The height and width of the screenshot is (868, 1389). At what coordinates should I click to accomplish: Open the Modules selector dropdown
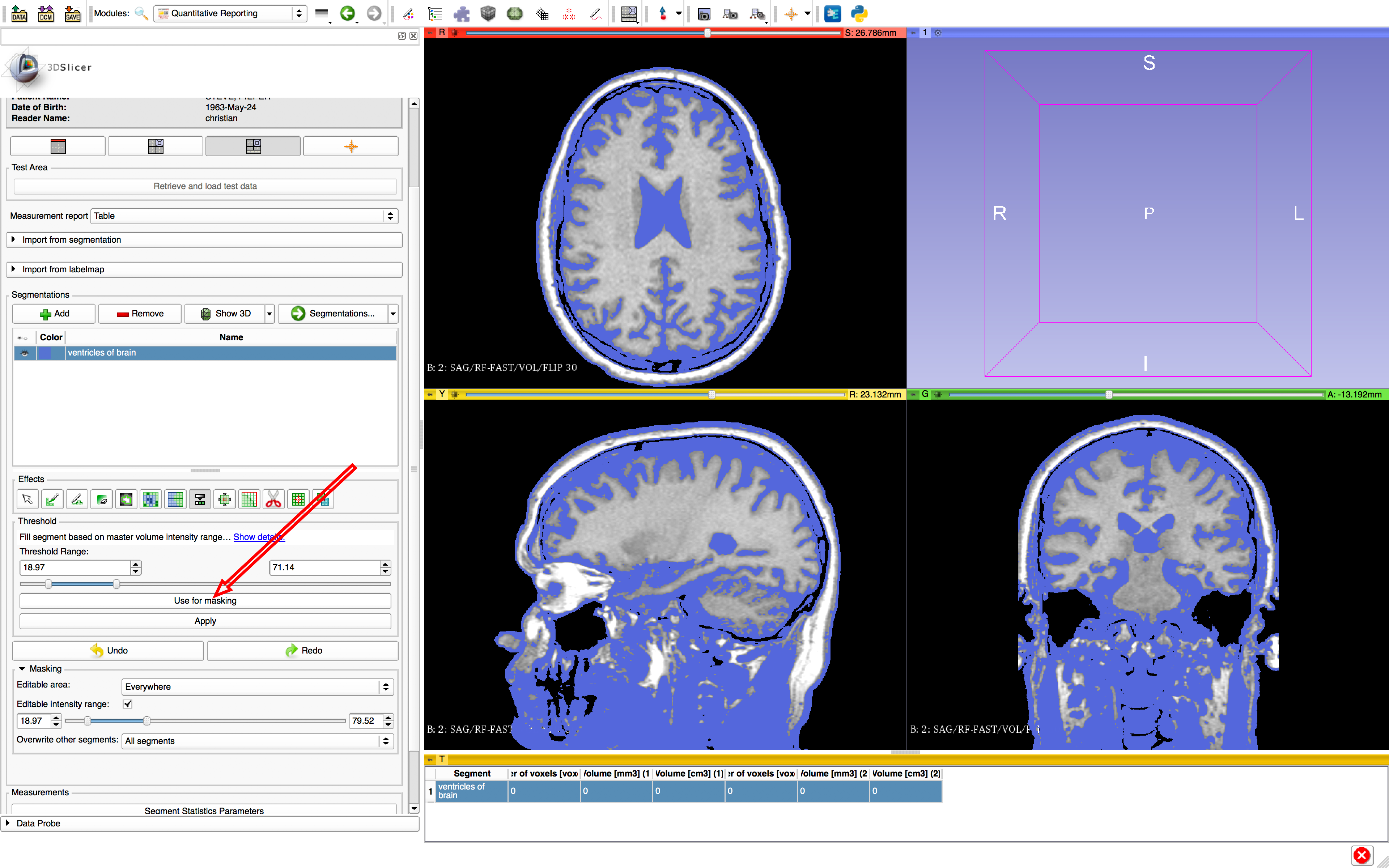tap(230, 13)
